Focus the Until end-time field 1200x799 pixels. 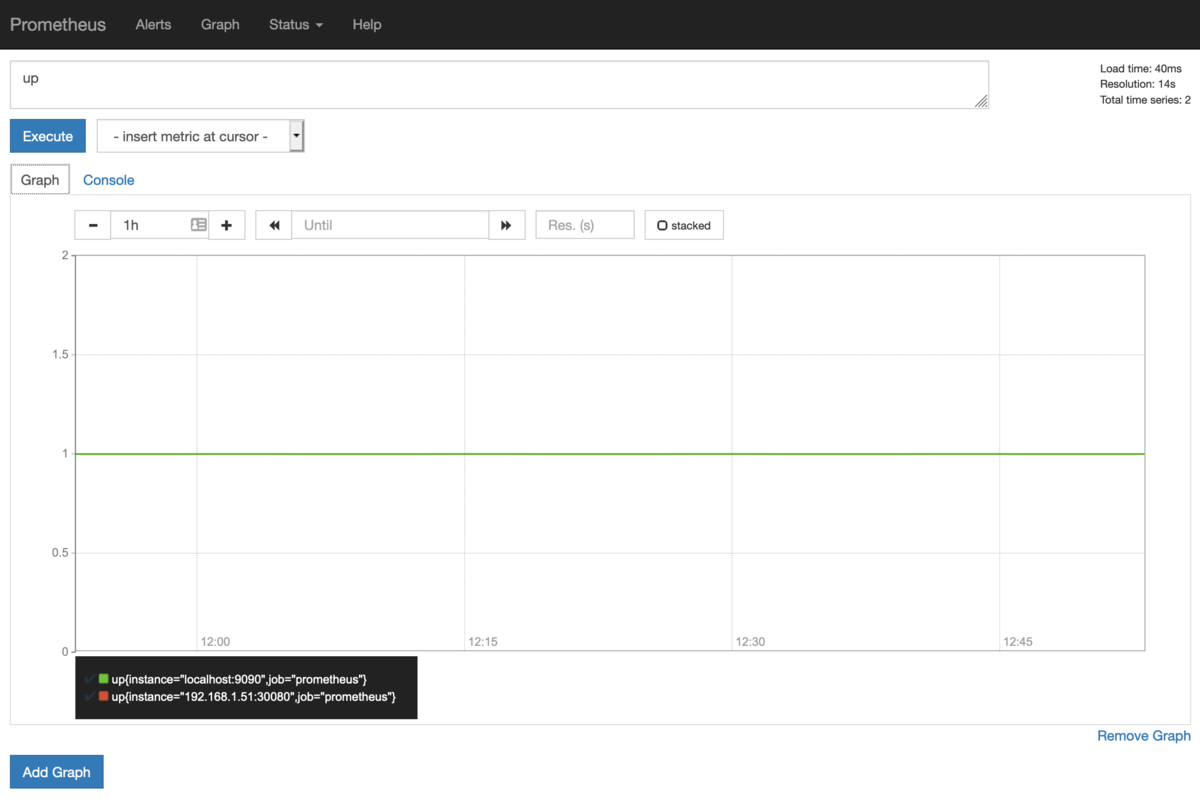390,225
